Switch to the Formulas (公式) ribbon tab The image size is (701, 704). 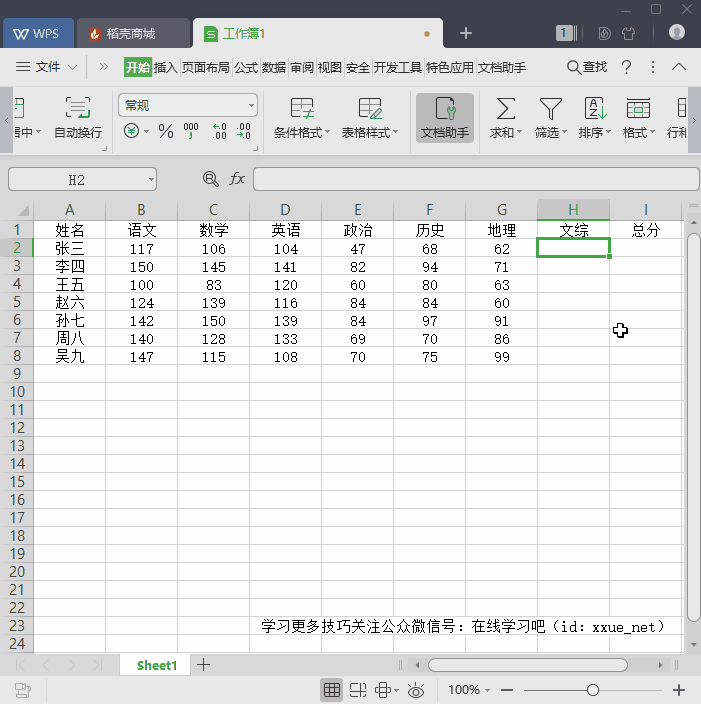point(246,67)
